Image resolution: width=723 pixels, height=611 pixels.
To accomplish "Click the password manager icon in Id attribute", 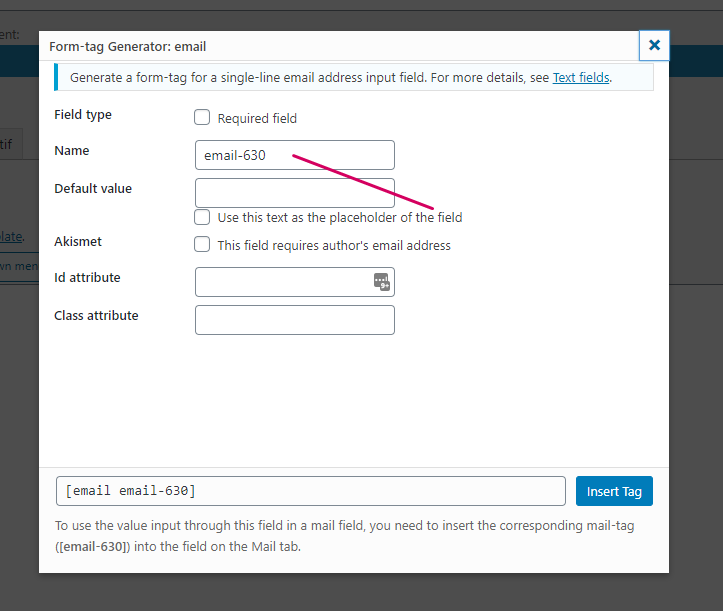I will (x=381, y=282).
